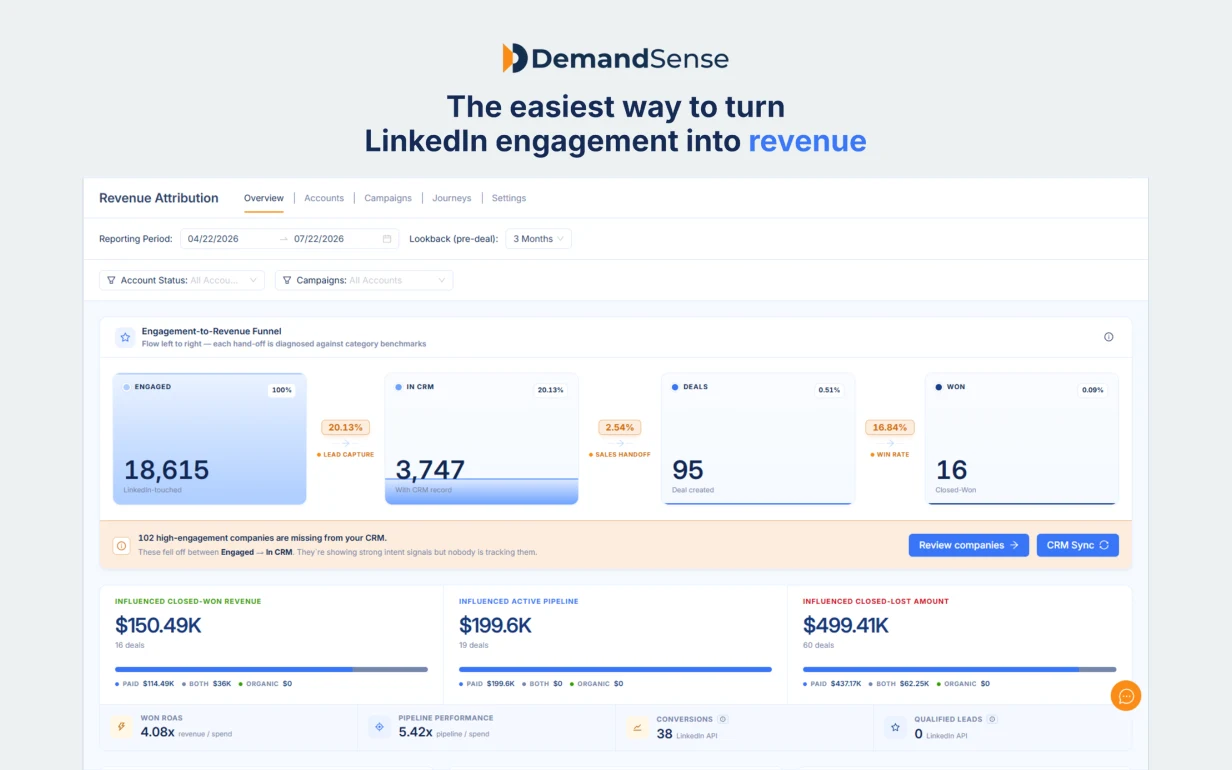Image resolution: width=1232 pixels, height=770 pixels.
Task: Click the Closed-Won Revenue progress bar
Action: point(271,669)
